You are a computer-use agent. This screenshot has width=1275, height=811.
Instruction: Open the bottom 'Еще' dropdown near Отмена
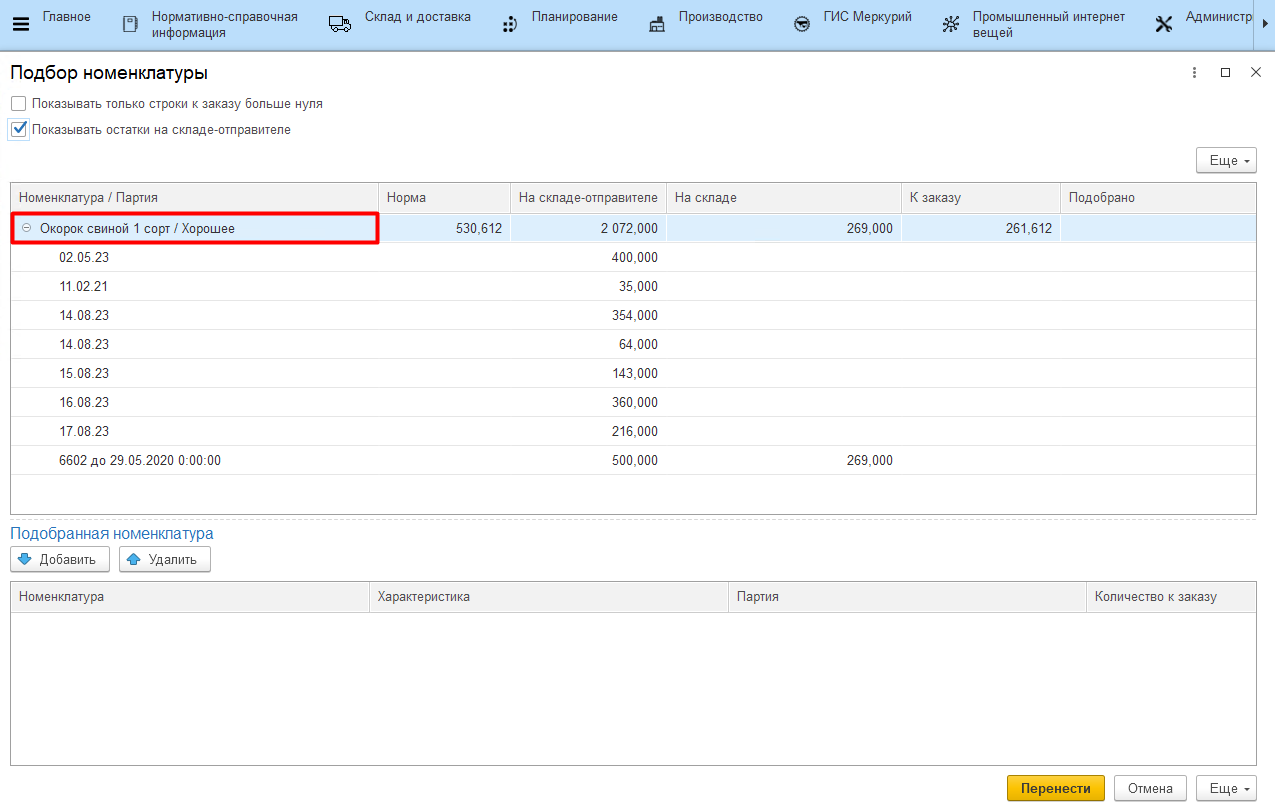[x=1225, y=788]
